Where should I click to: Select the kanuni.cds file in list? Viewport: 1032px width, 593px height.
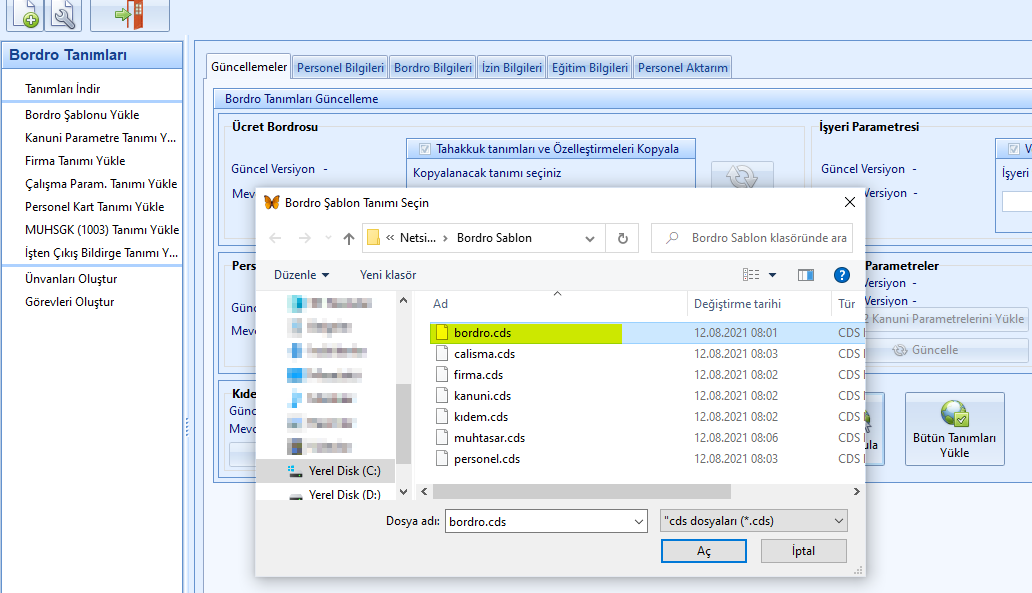click(x=481, y=396)
